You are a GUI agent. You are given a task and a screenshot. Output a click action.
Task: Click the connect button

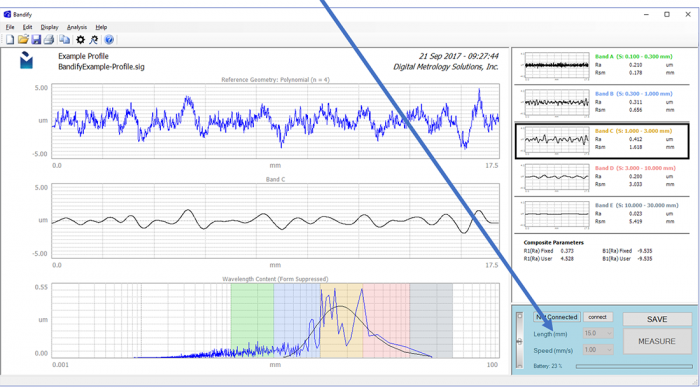click(x=597, y=317)
